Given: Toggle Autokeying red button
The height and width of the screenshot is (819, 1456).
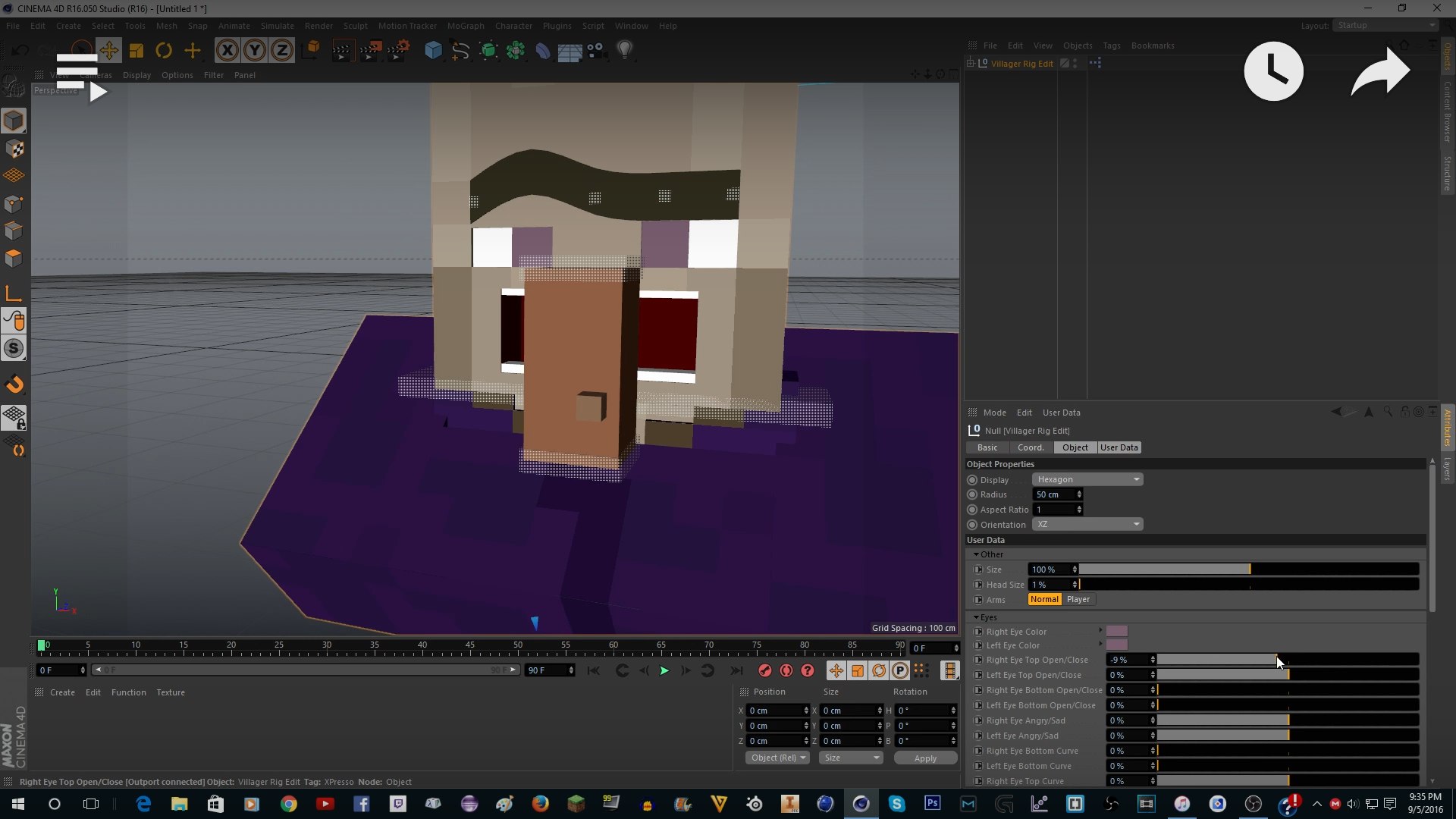Looking at the screenshot, I should click(x=786, y=670).
